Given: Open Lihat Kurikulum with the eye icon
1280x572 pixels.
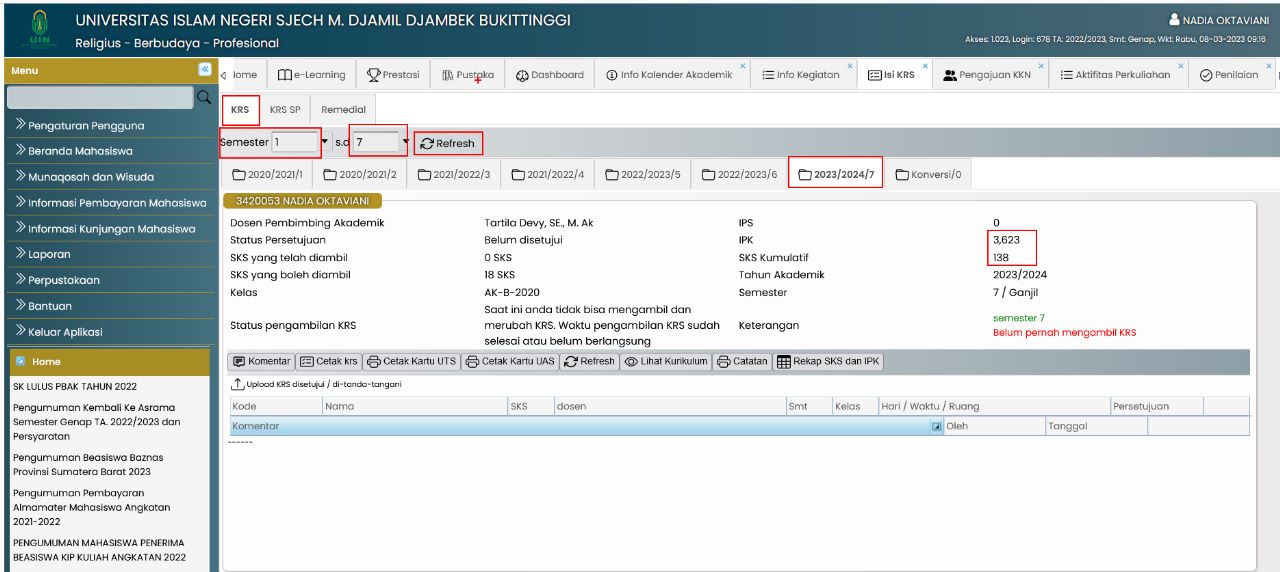Looking at the screenshot, I should (667, 362).
